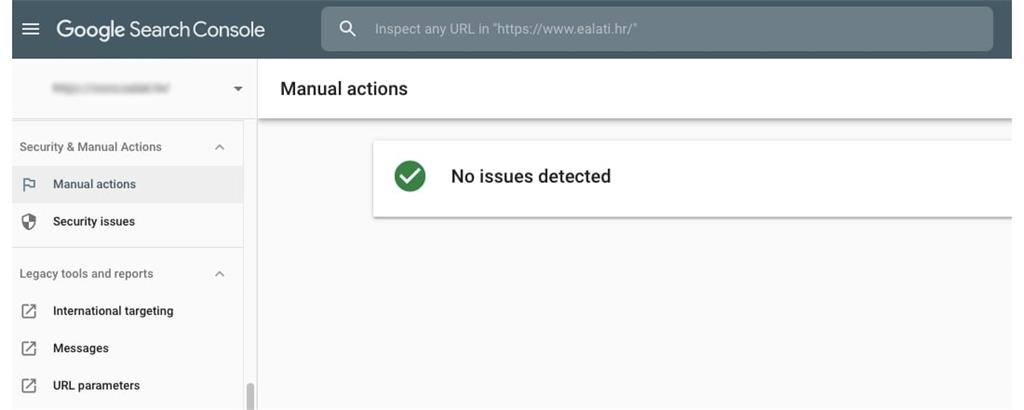Image resolution: width=1024 pixels, height=410 pixels.
Task: Click the Security issues shield icon
Action: click(x=29, y=222)
